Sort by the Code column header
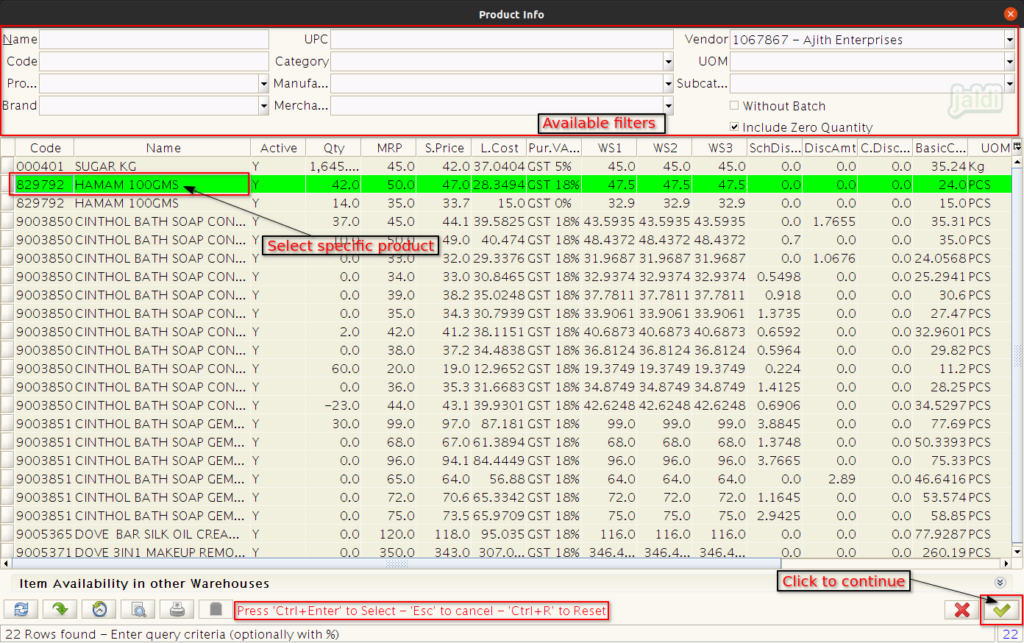The image size is (1024, 643). [44, 148]
